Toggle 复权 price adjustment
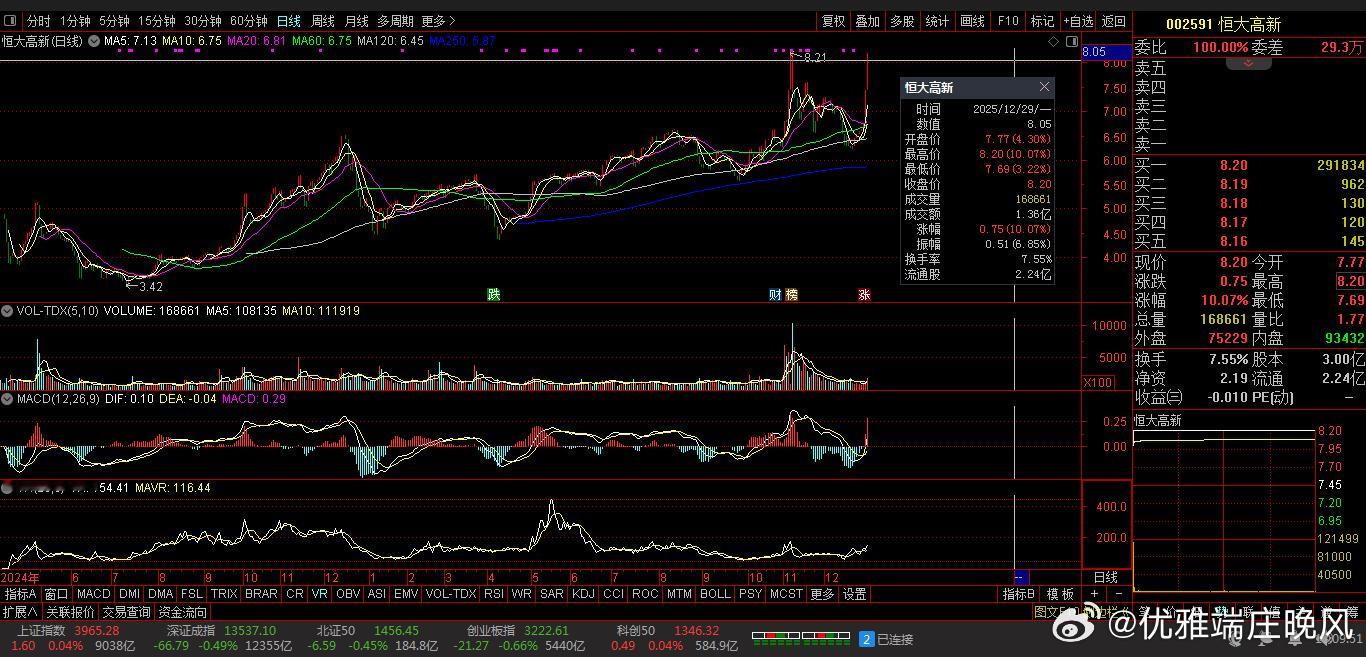Screen dimensions: 1366x657 pyautogui.click(x=833, y=21)
